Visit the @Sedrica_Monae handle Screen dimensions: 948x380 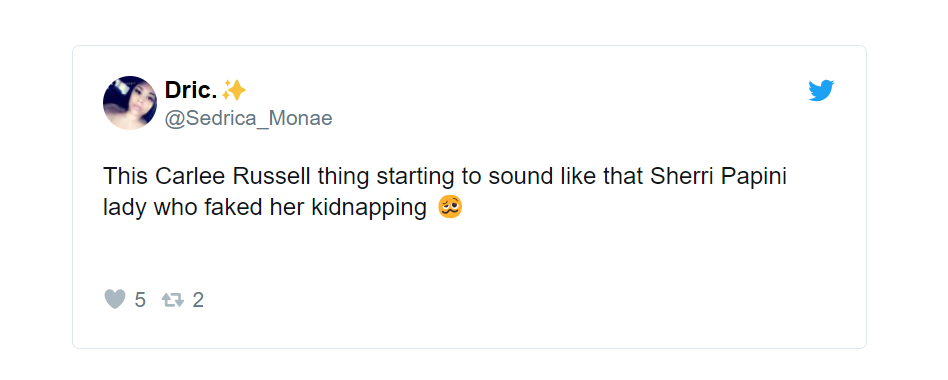pos(248,118)
